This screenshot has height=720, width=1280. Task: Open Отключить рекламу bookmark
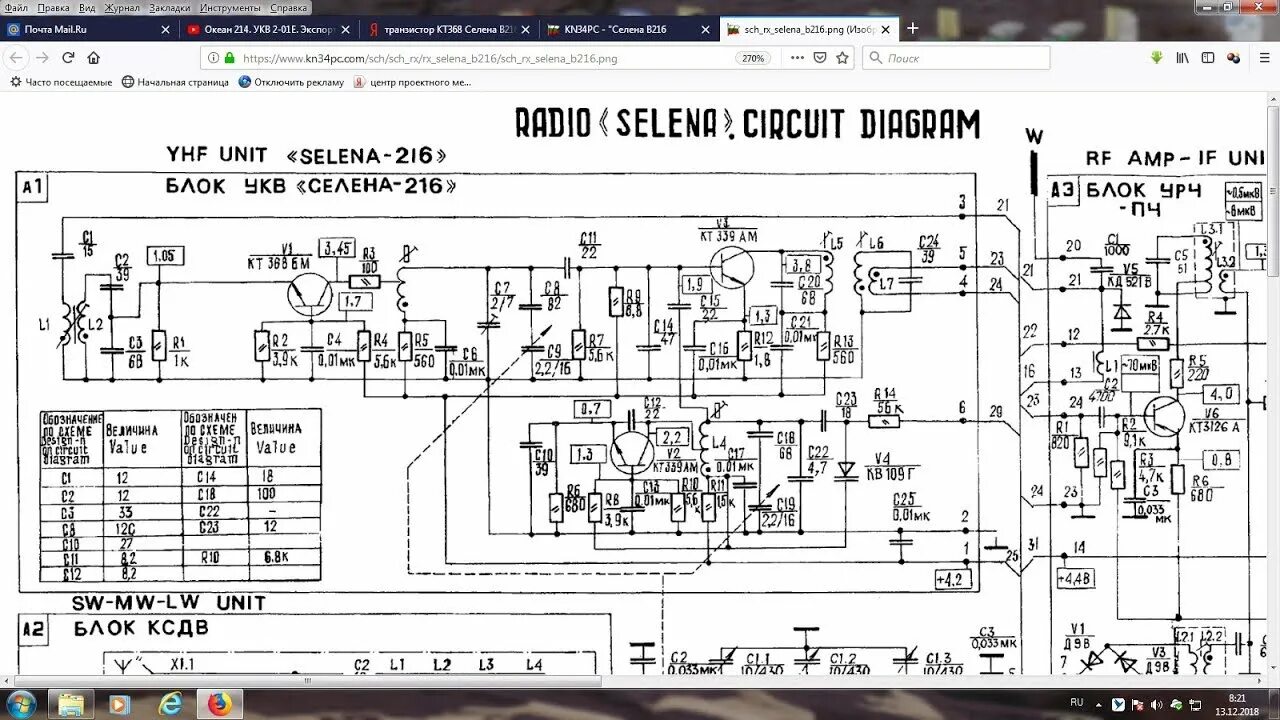tap(292, 82)
